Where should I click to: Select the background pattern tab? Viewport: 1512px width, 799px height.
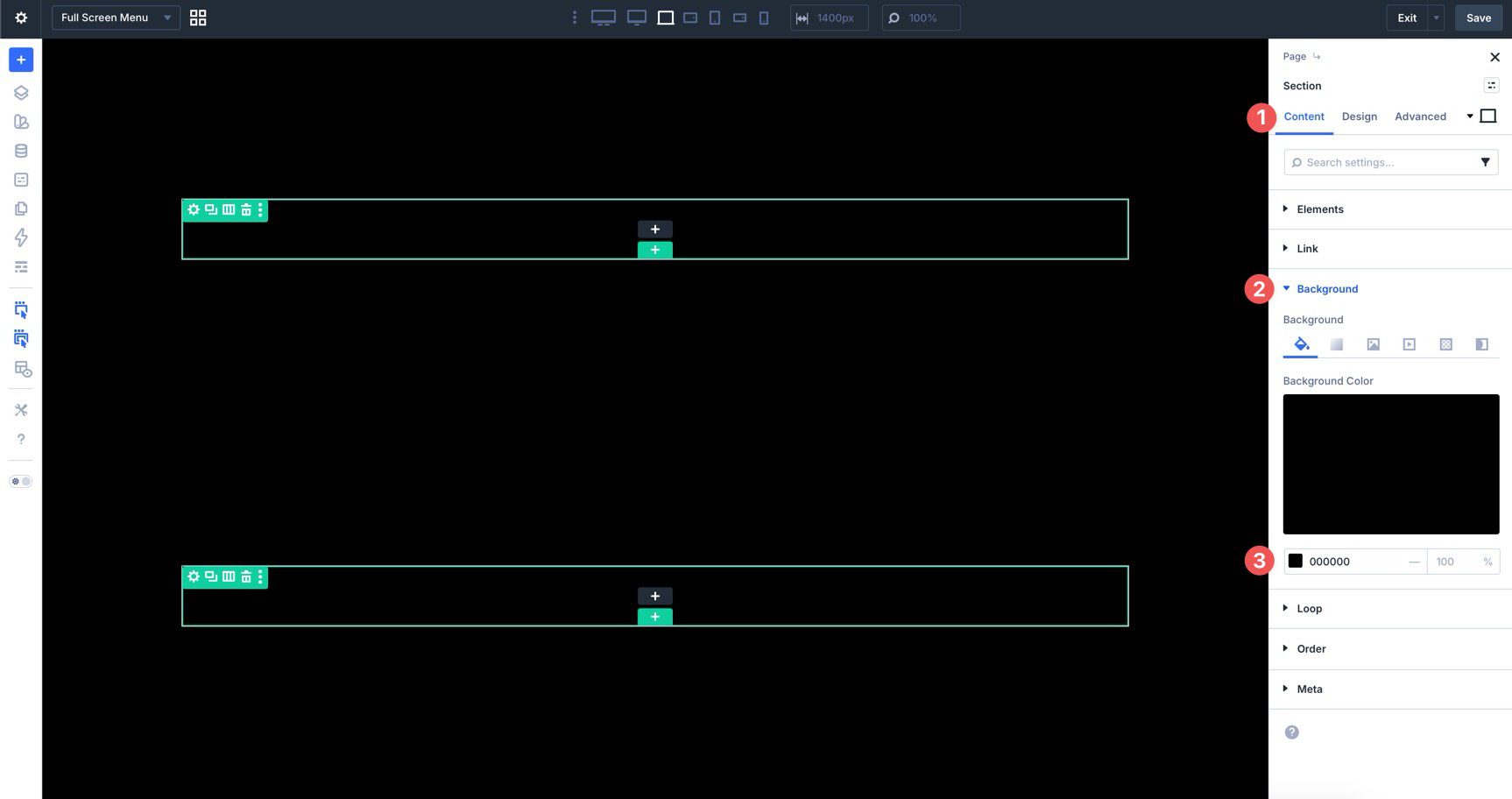click(1445, 344)
